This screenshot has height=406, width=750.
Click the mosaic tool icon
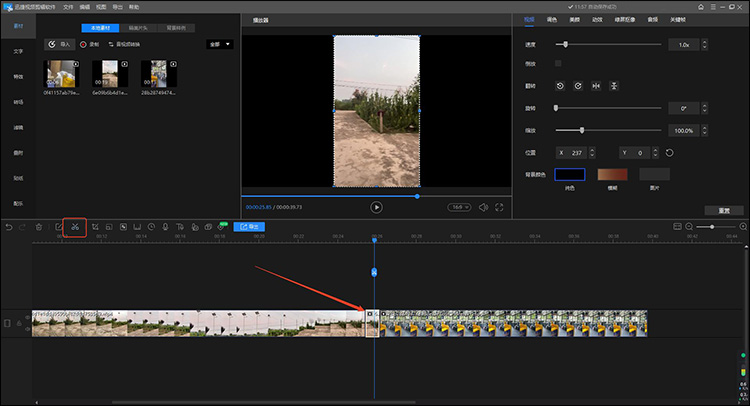[123, 227]
